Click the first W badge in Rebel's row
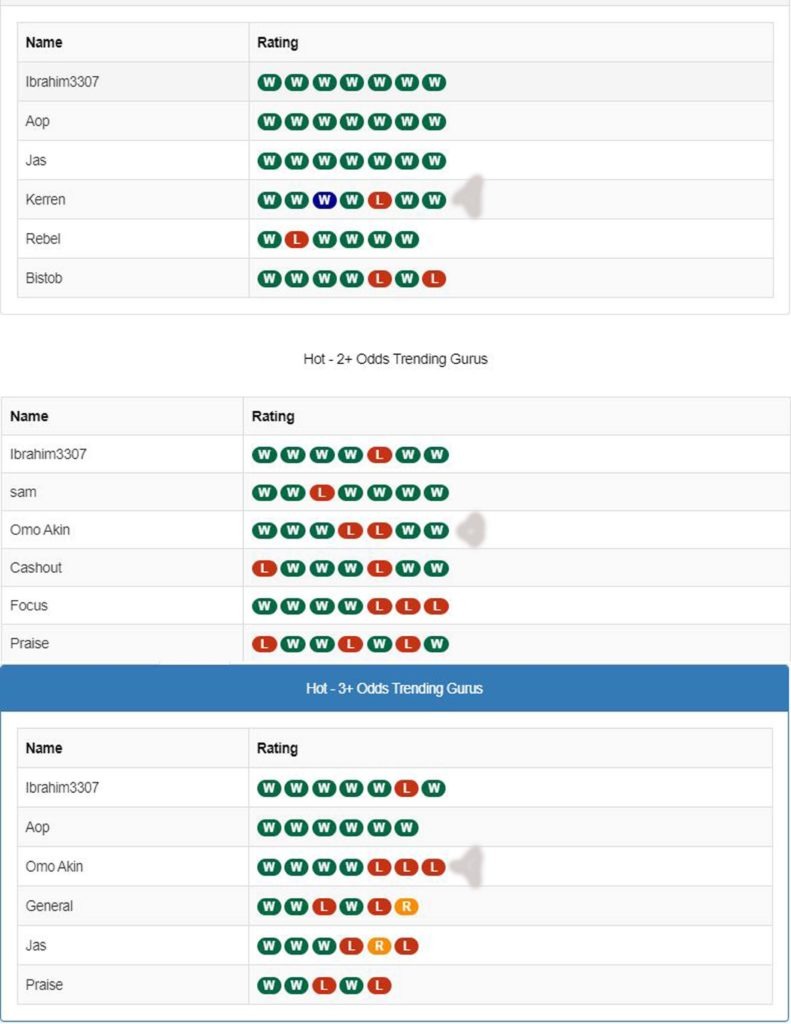 point(269,239)
